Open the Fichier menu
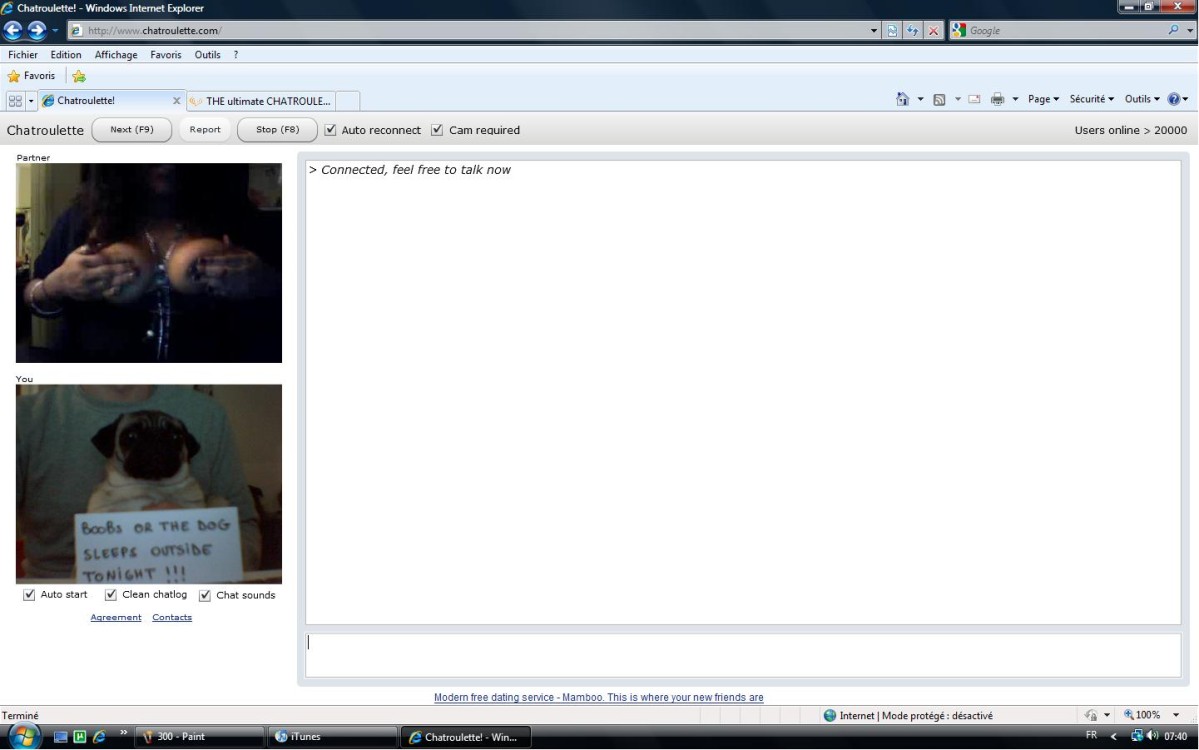Image resolution: width=1199 pixels, height=750 pixels. (23, 55)
